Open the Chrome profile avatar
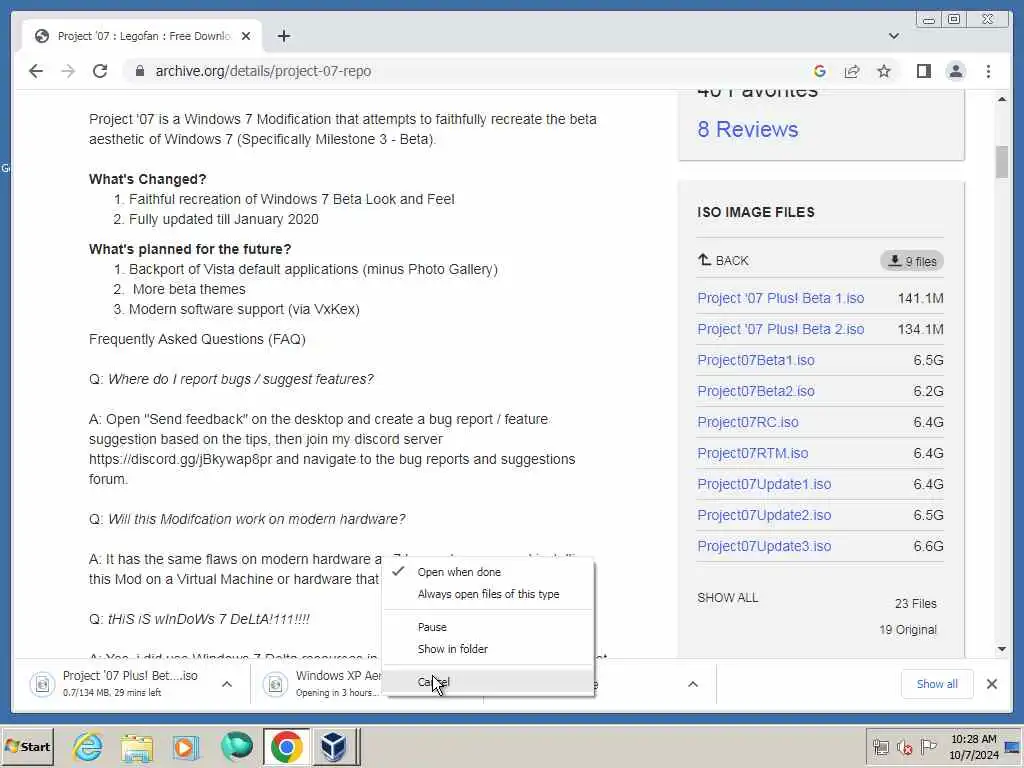The height and width of the screenshot is (768, 1024). (x=955, y=71)
